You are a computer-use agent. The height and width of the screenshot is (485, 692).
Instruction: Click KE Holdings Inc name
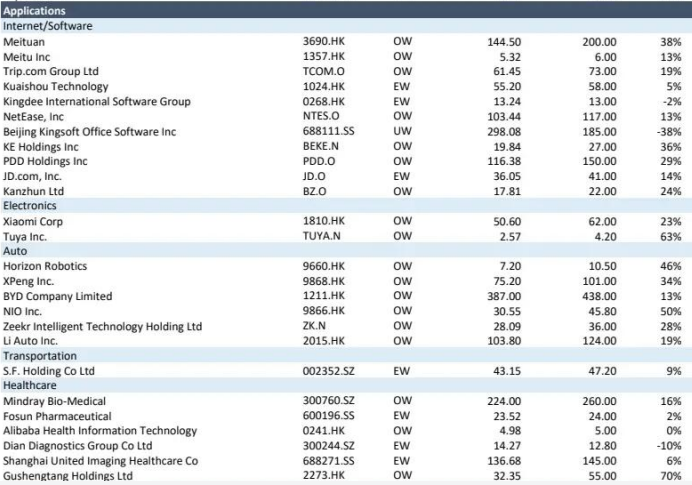coord(41,147)
